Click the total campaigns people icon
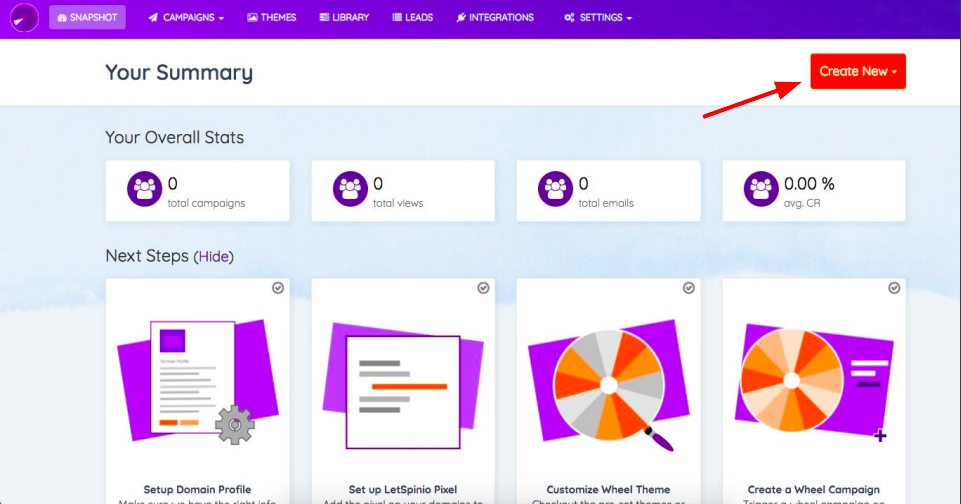The image size is (961, 504). (x=145, y=189)
